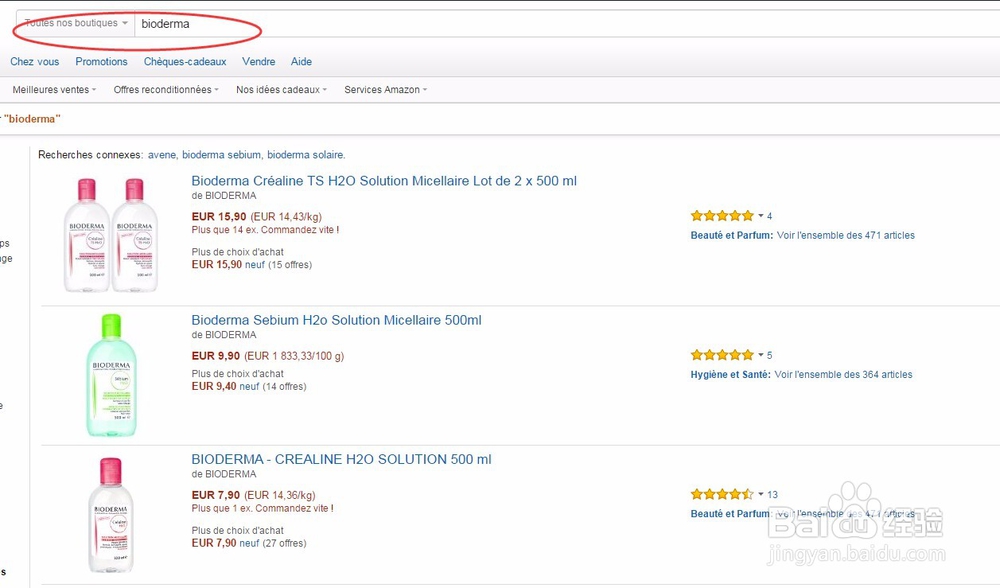Expand the Offres reconditionnées menu
This screenshot has width=1000, height=588.
tap(167, 90)
